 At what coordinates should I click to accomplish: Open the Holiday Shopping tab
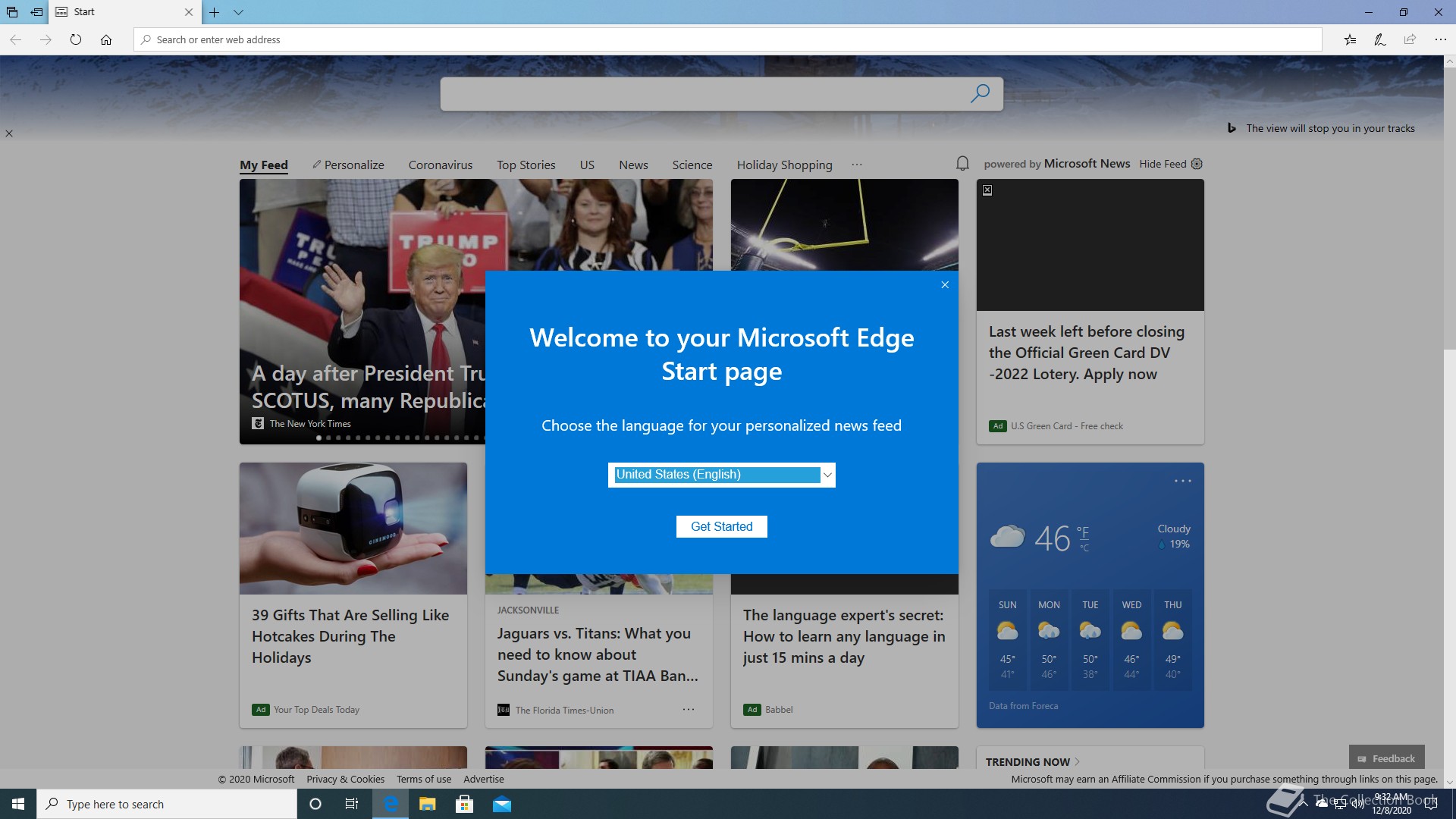(x=784, y=165)
